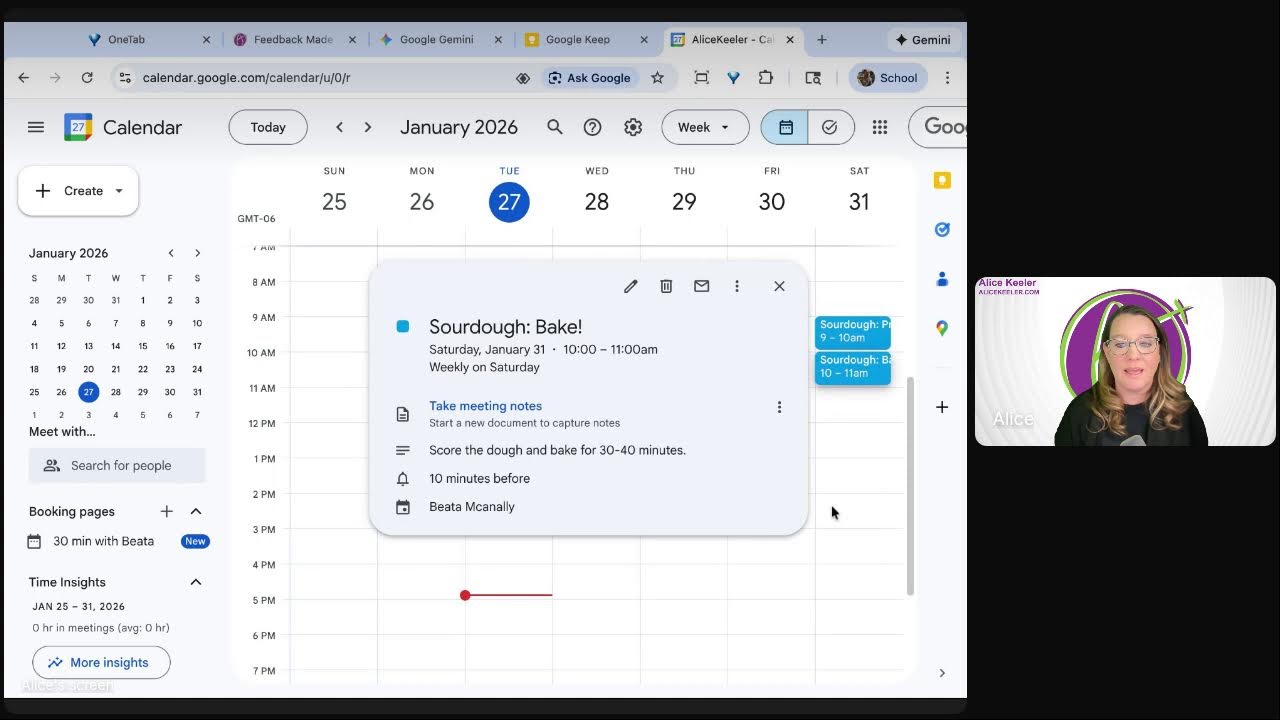Collapse the Time Insights section

click(x=196, y=582)
